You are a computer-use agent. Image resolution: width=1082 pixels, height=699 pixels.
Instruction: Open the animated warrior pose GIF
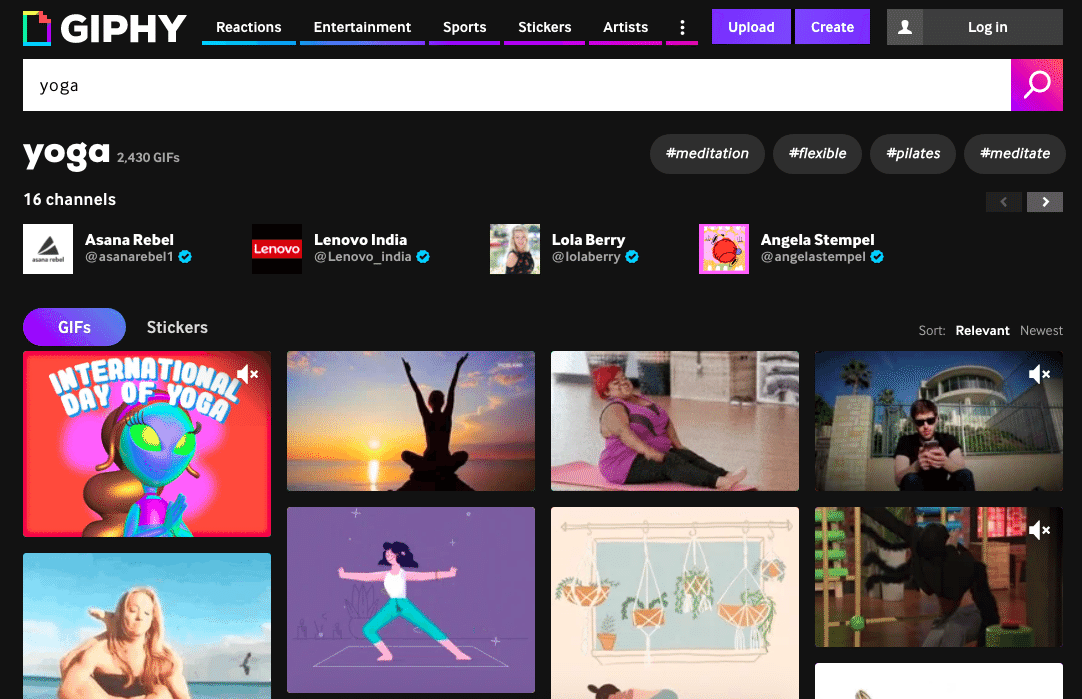coord(411,600)
